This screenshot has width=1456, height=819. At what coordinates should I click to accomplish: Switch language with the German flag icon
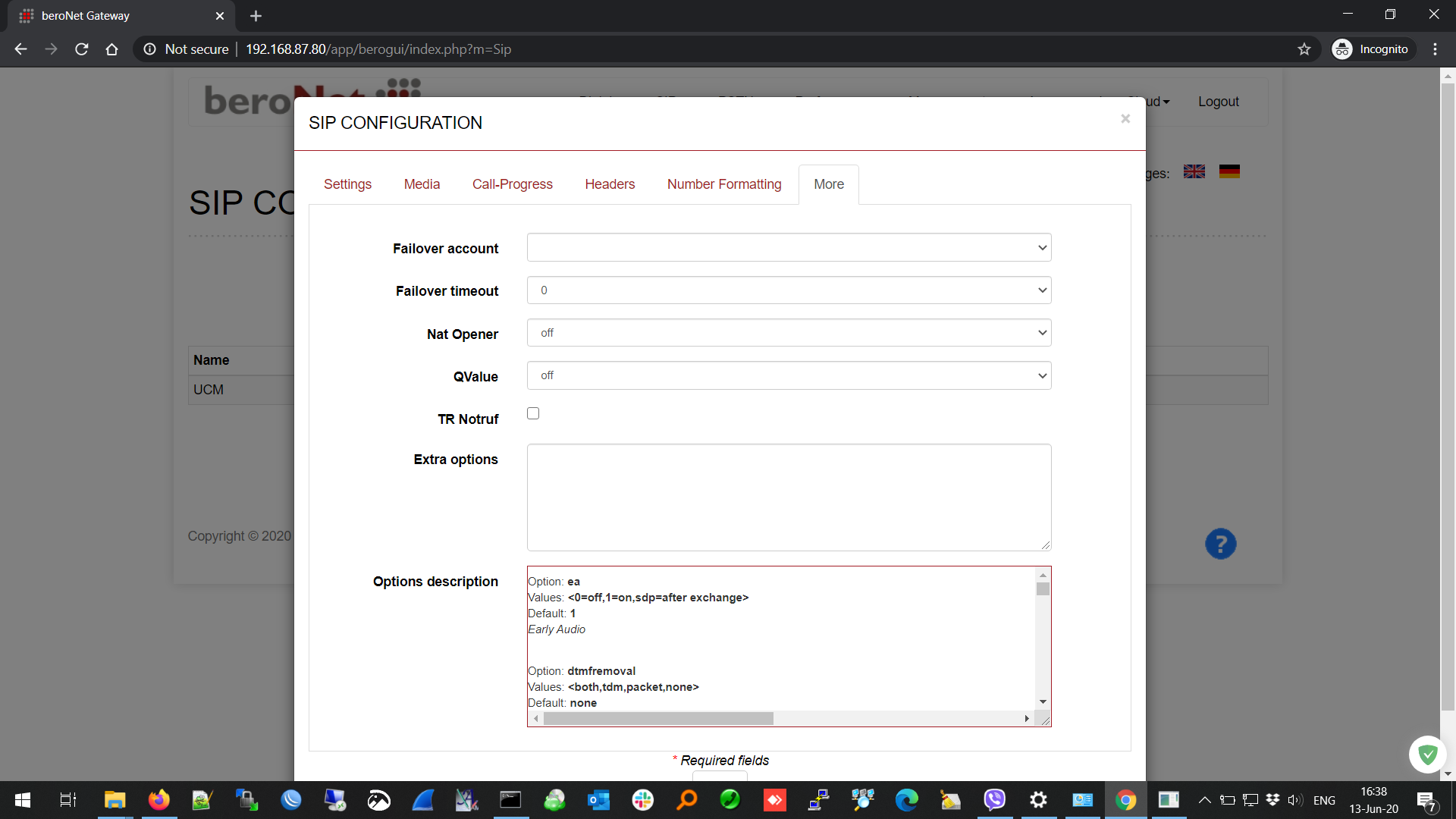pyautogui.click(x=1229, y=172)
